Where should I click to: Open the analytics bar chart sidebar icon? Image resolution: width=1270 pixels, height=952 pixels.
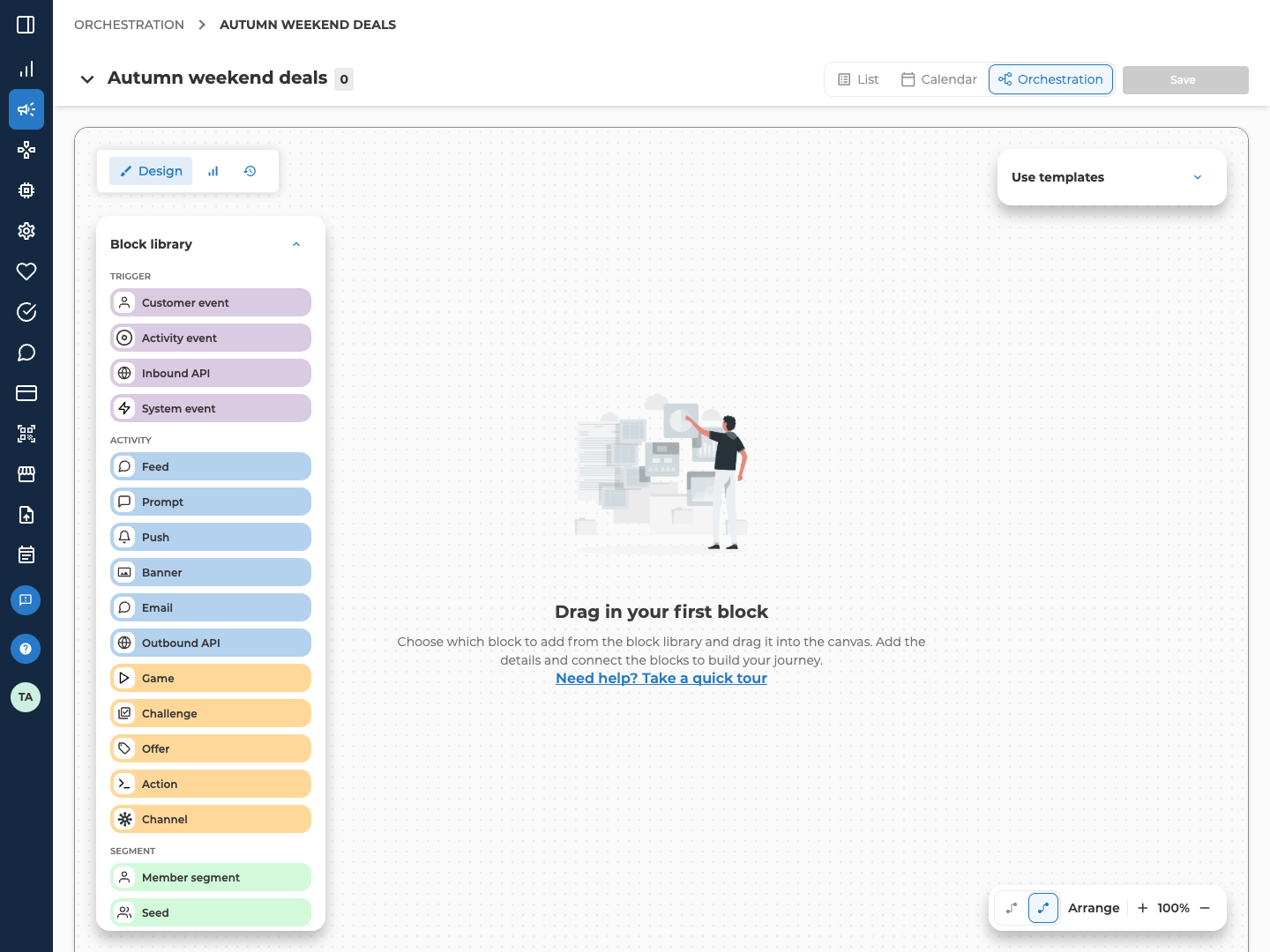click(x=26, y=69)
